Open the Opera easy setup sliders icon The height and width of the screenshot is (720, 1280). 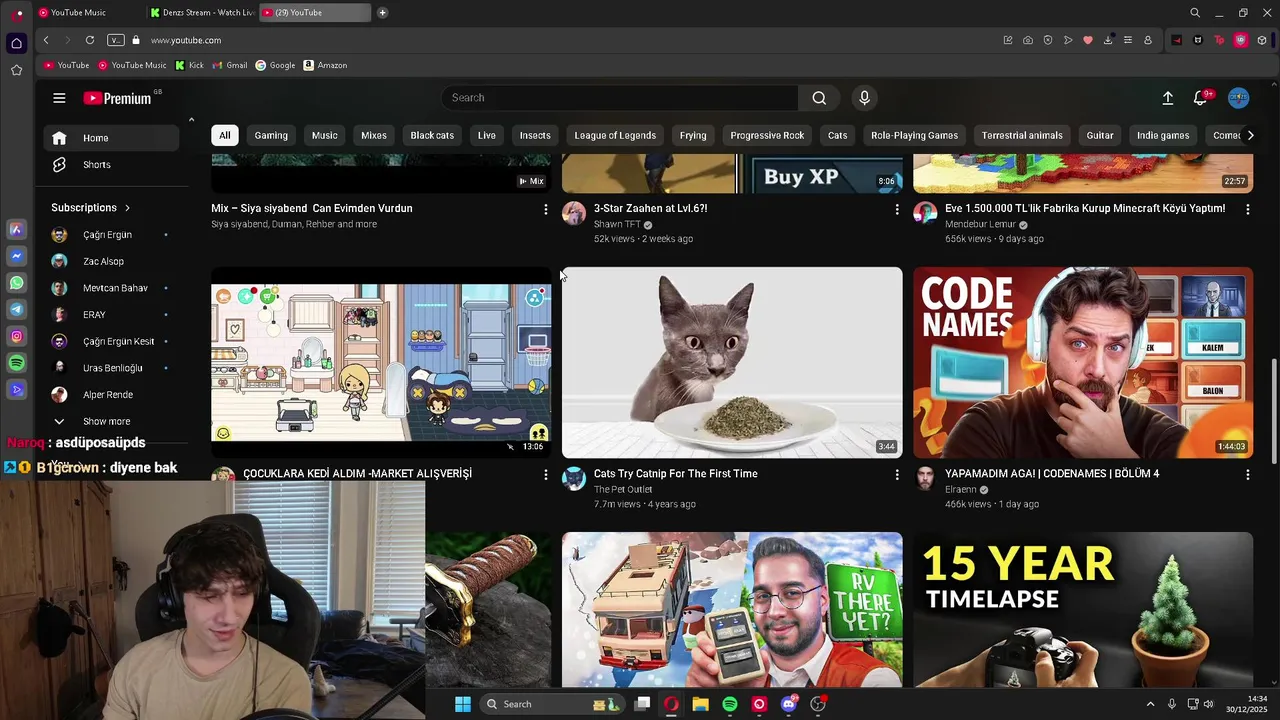[1128, 40]
